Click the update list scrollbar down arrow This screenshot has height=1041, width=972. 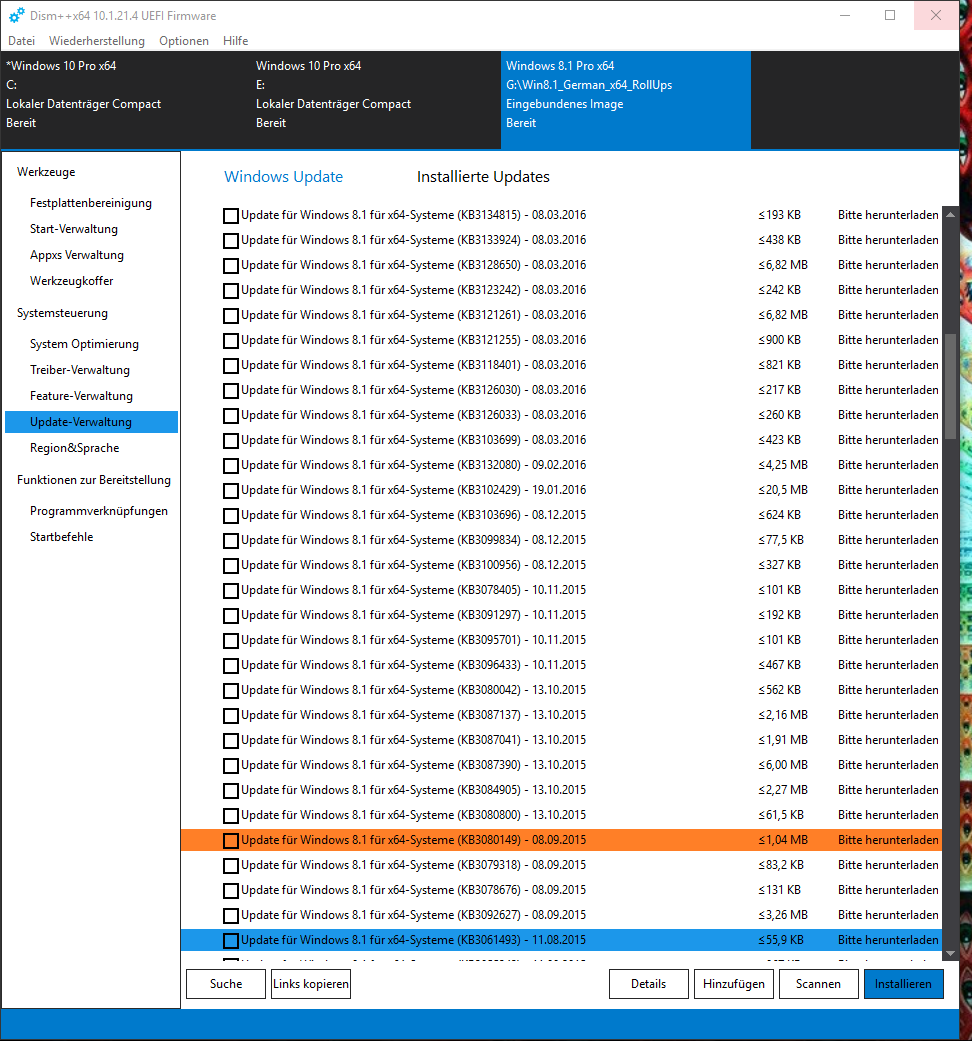[x=950, y=953]
